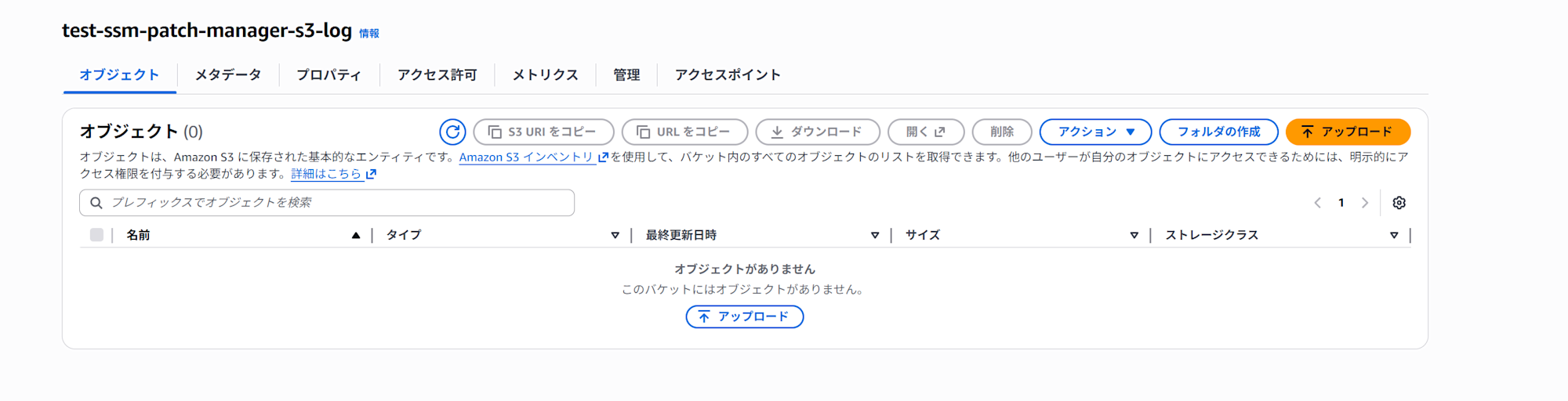The image size is (1568, 401).
Task: Click the S3 URI をコピー button
Action: [543, 132]
